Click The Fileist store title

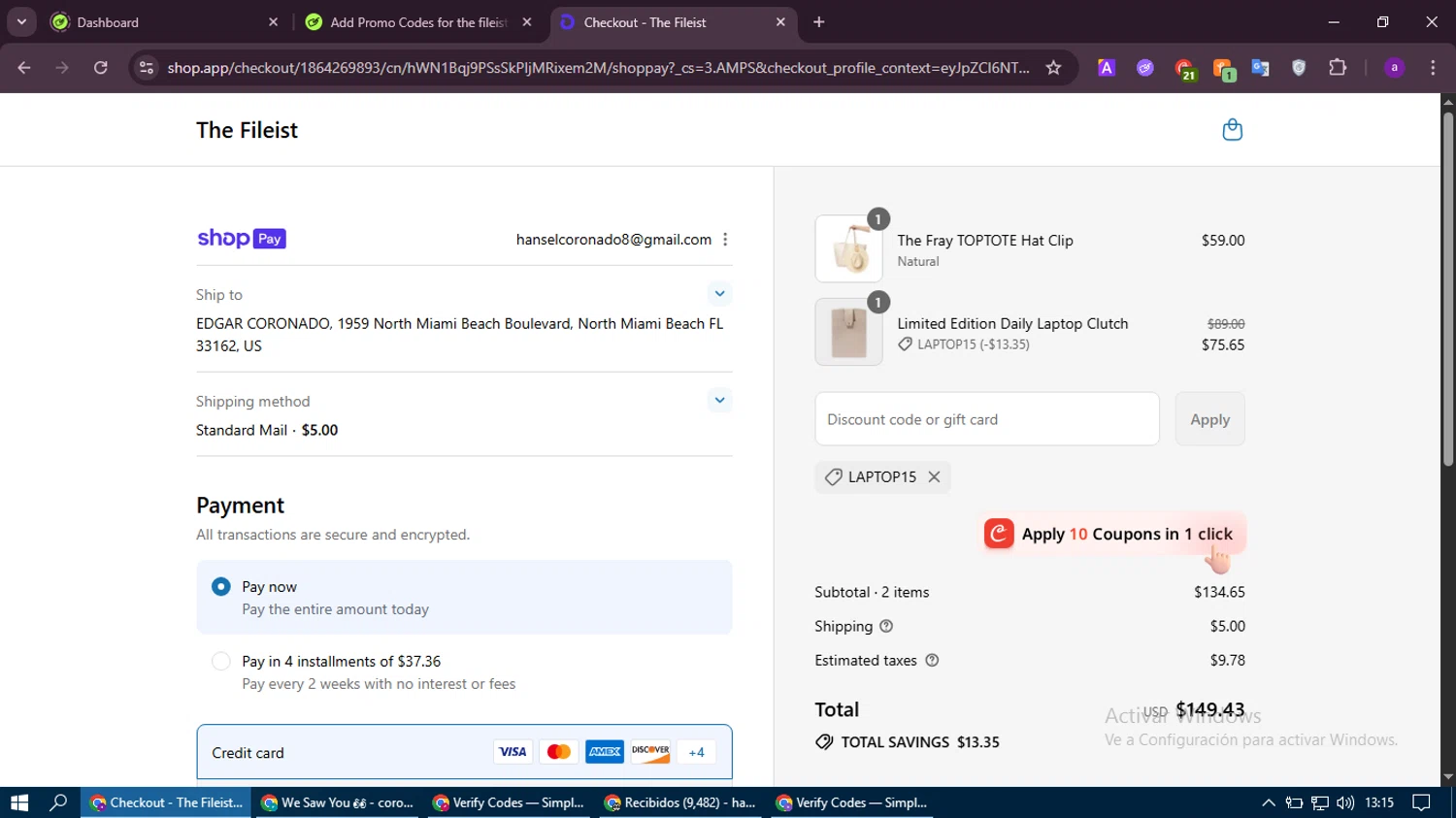point(247,130)
